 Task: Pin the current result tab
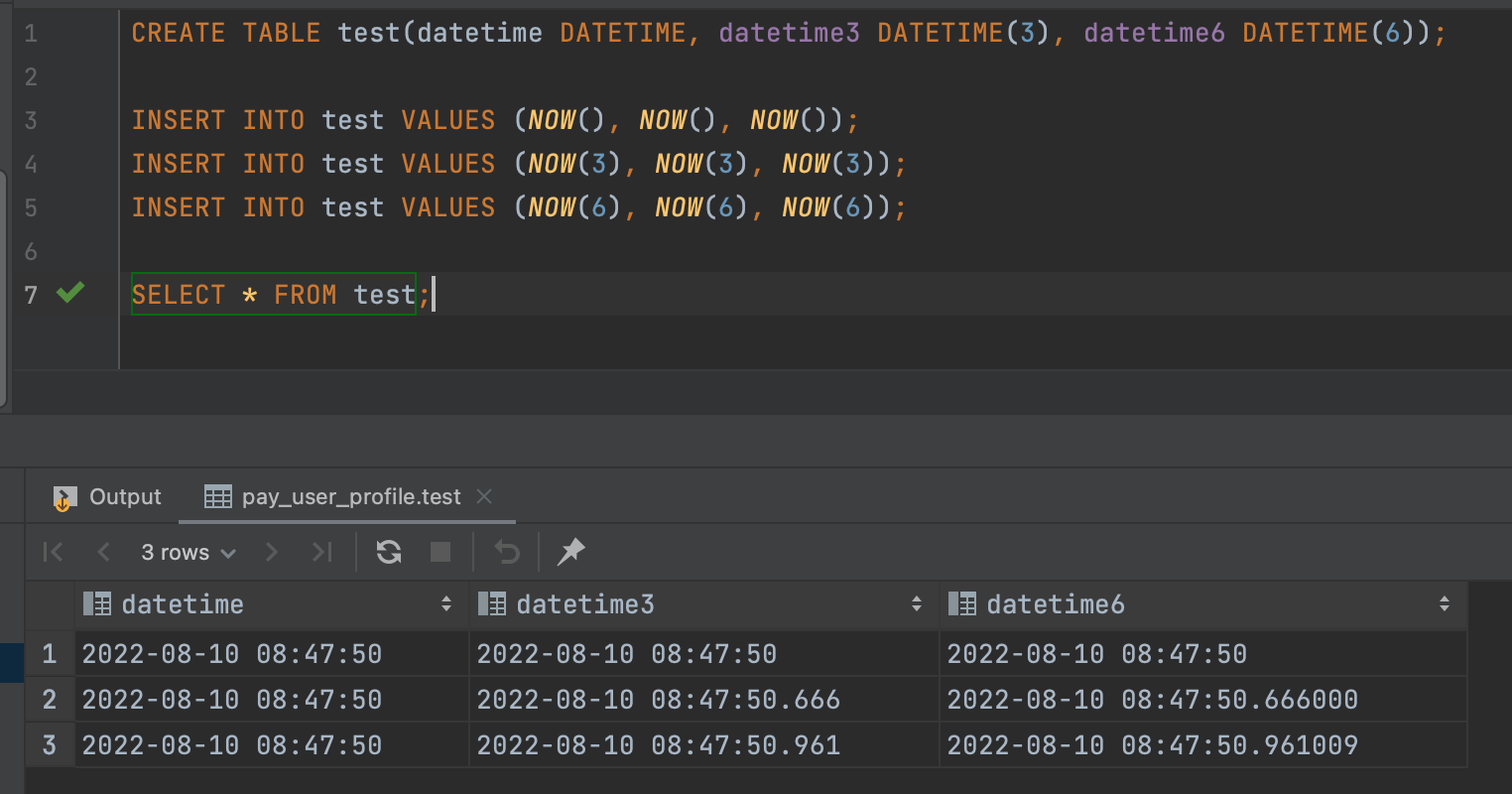tap(570, 552)
